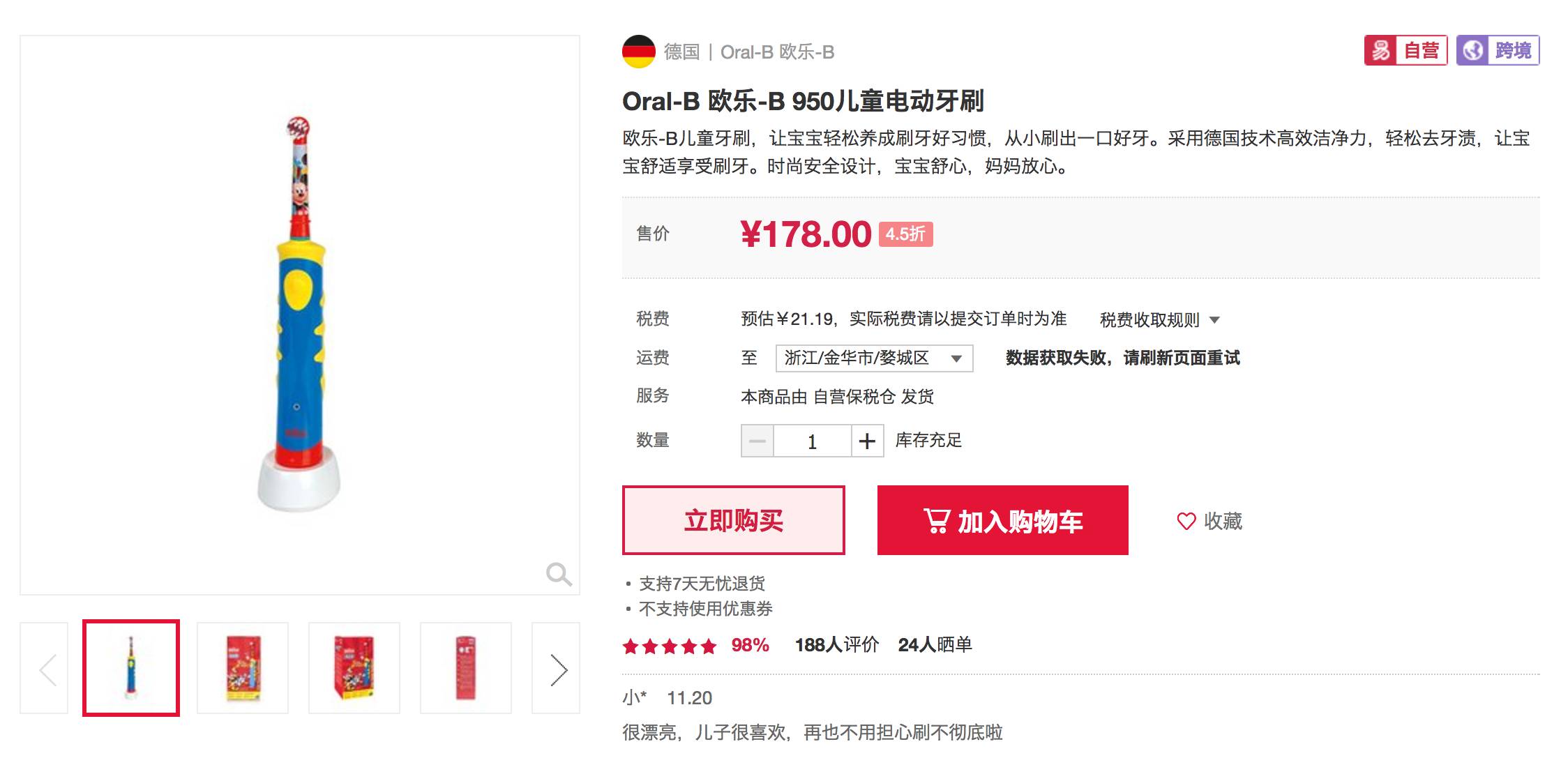Click the 自营 self-operated badge

[1405, 50]
